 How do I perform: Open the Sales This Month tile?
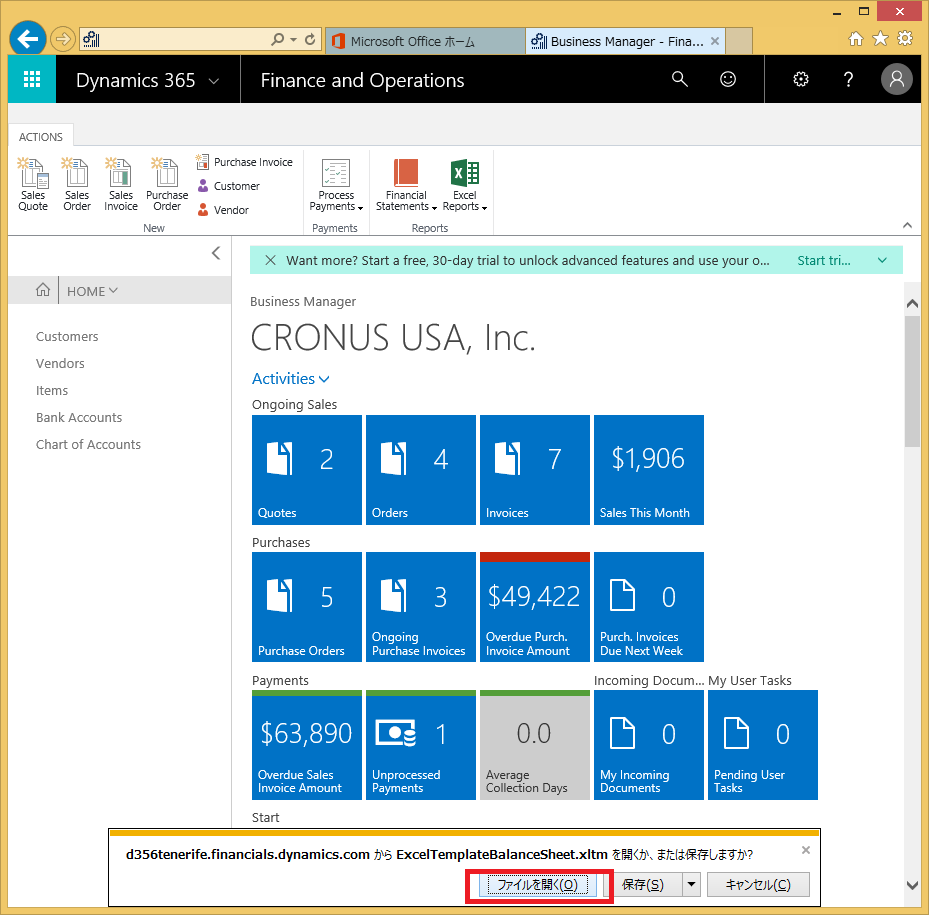(649, 469)
